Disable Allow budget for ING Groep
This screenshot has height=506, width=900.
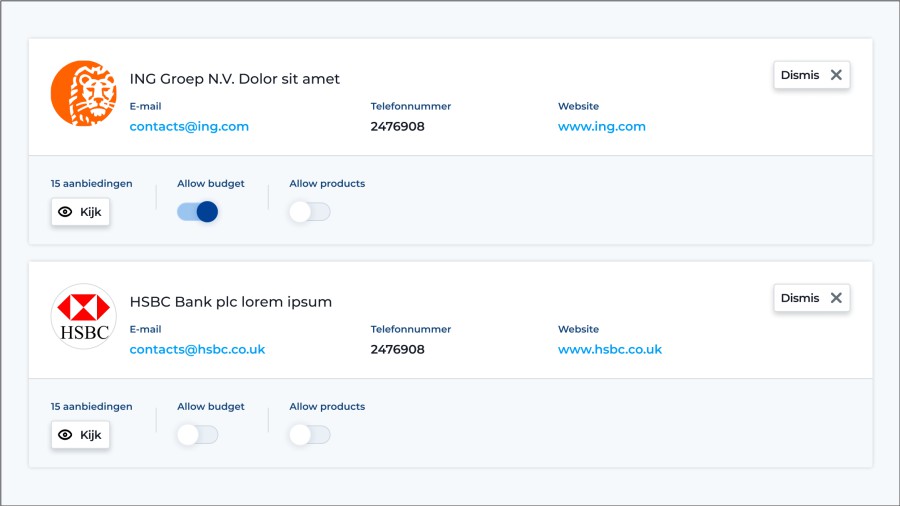click(x=198, y=212)
